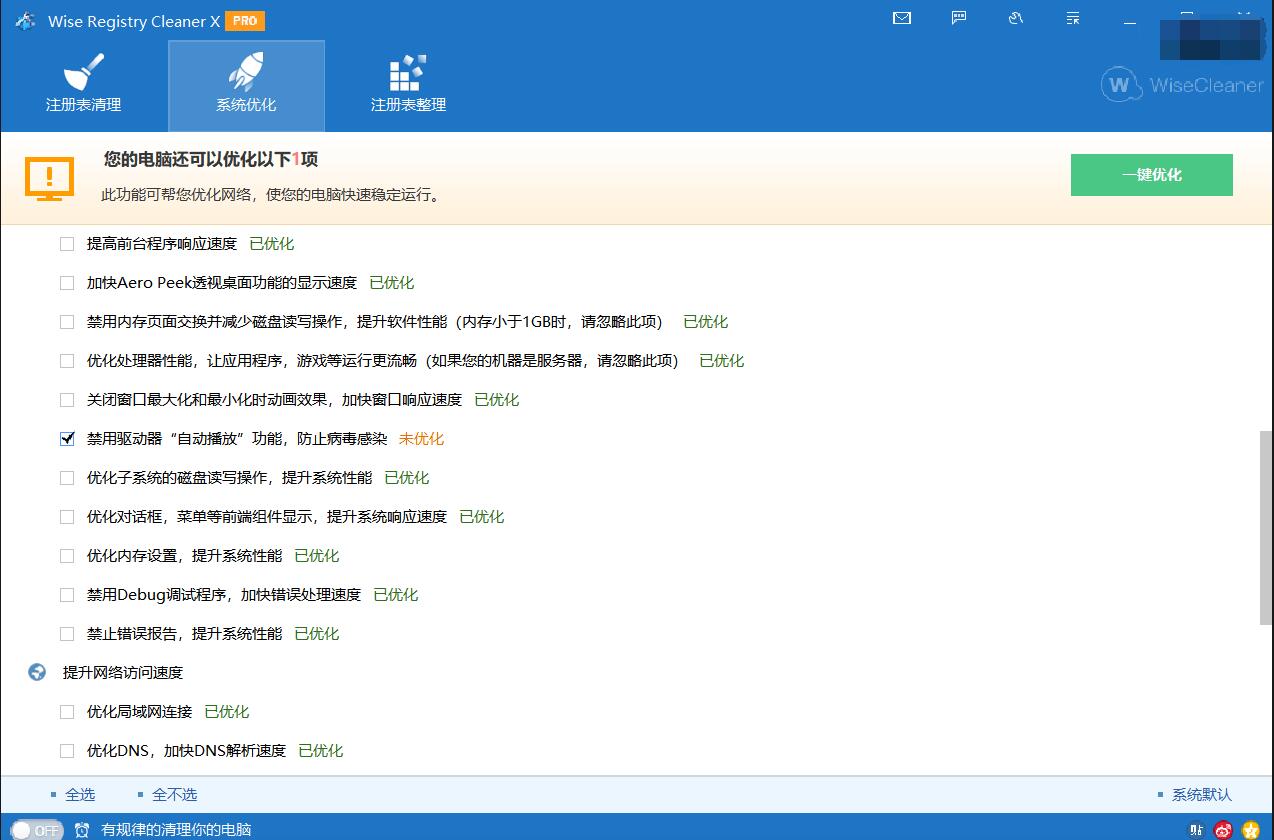The image size is (1274, 840).
Task: Click the 未优化 status label
Action: coord(421,438)
